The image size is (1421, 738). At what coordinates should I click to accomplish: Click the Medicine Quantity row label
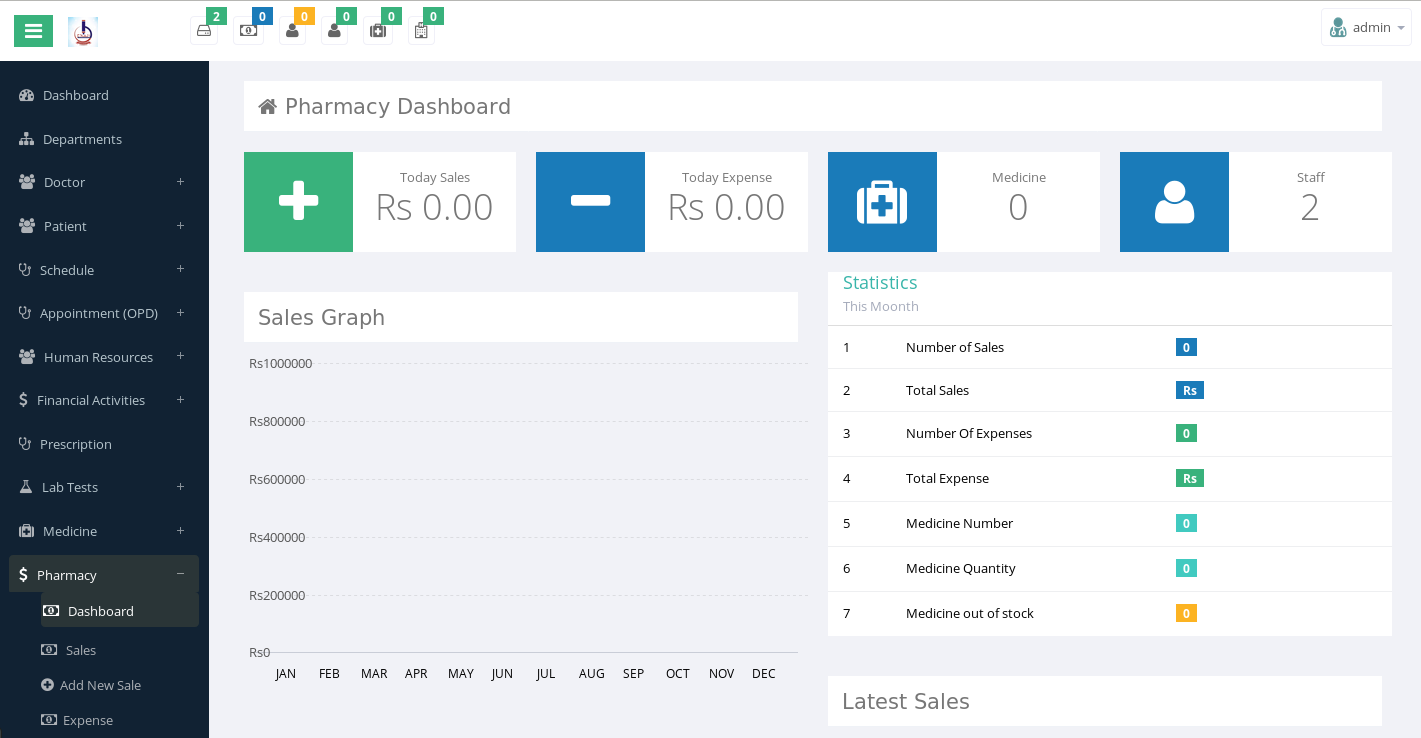pyautogui.click(x=961, y=568)
